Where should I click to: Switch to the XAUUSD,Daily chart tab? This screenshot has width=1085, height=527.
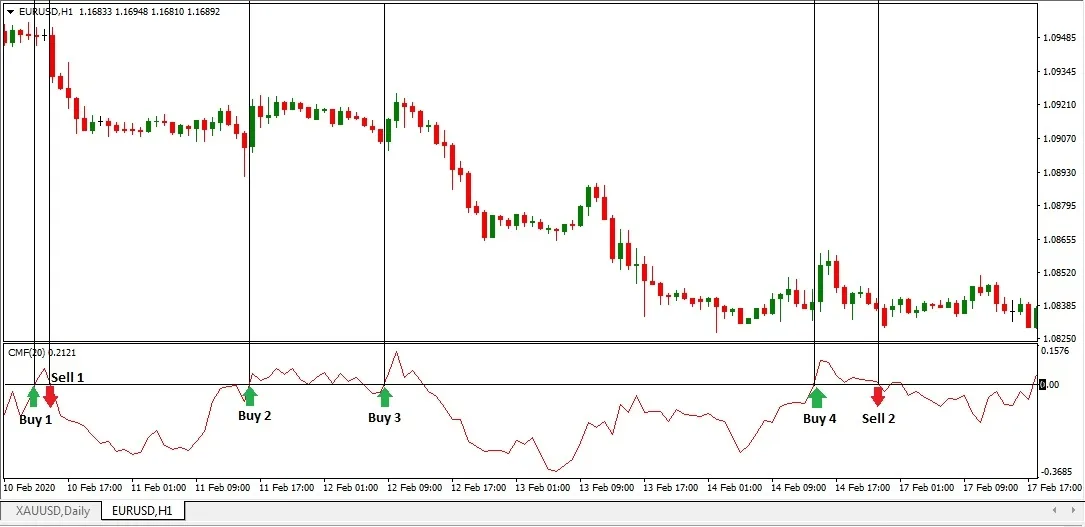coord(51,511)
